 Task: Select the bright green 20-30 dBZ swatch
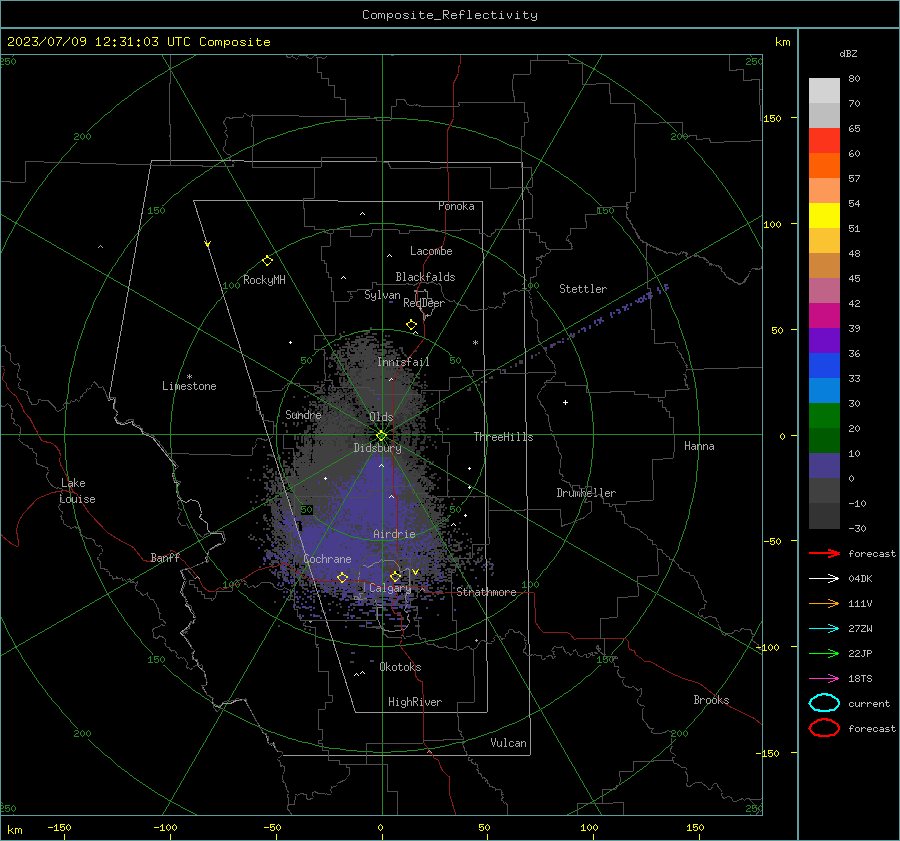tap(824, 416)
